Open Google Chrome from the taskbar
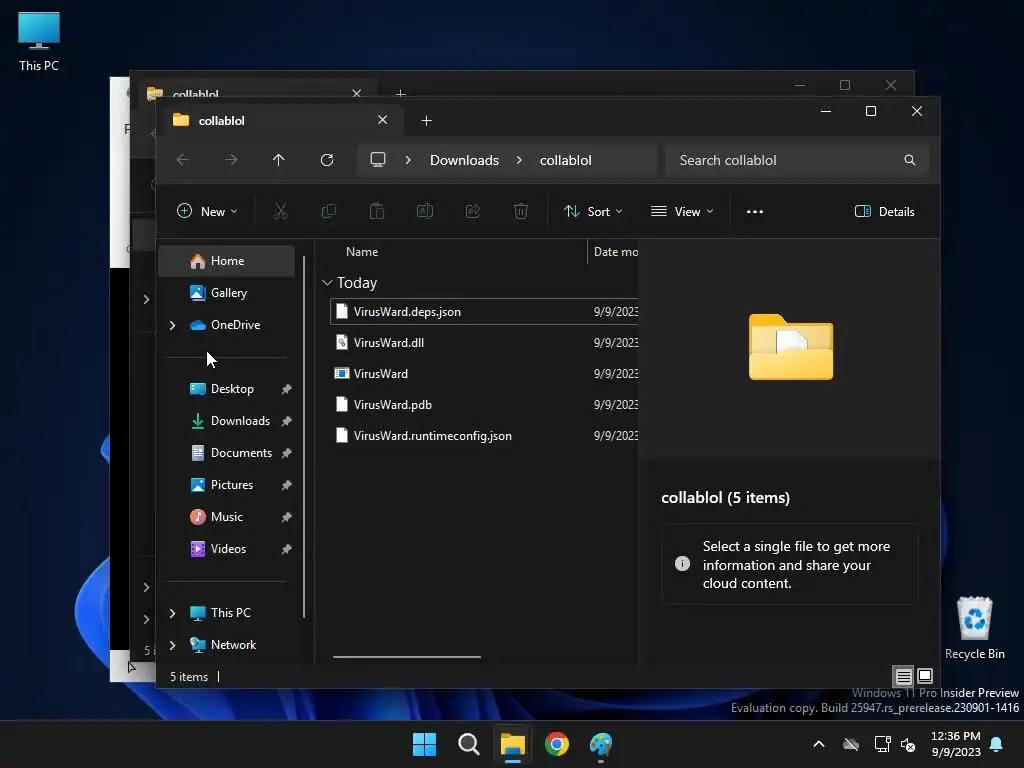 tap(556, 744)
